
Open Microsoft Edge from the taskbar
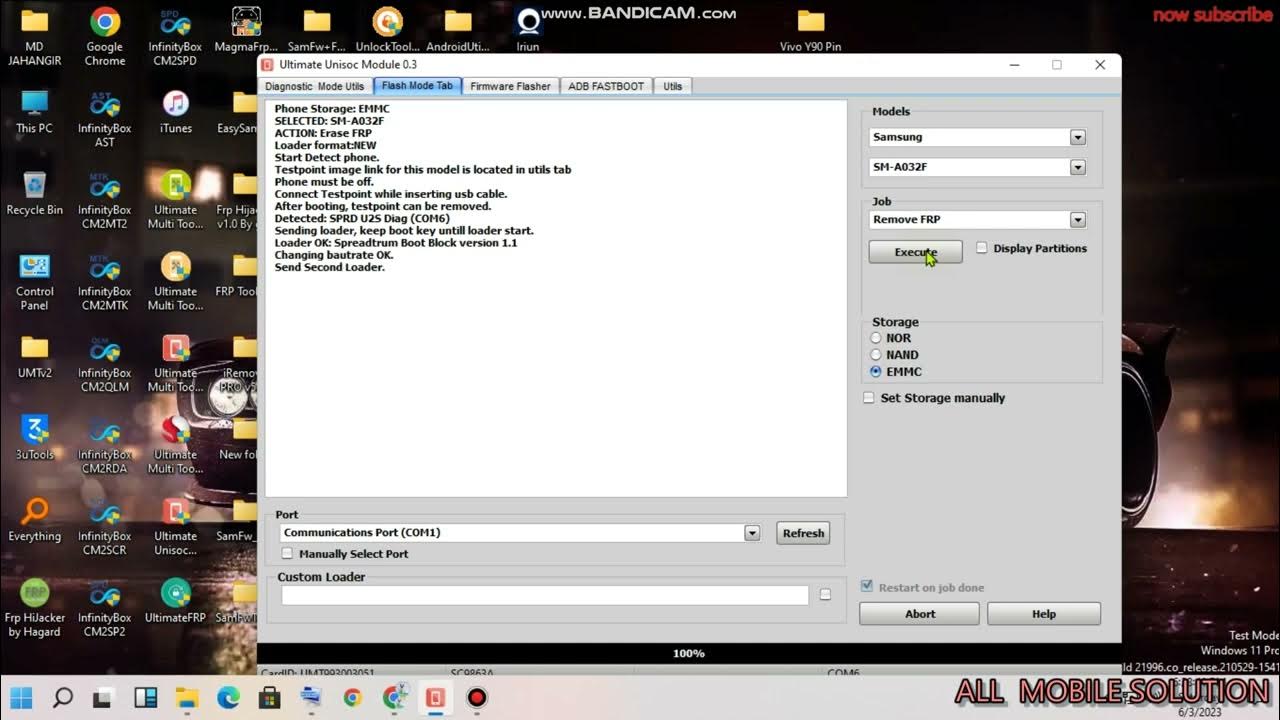229,697
